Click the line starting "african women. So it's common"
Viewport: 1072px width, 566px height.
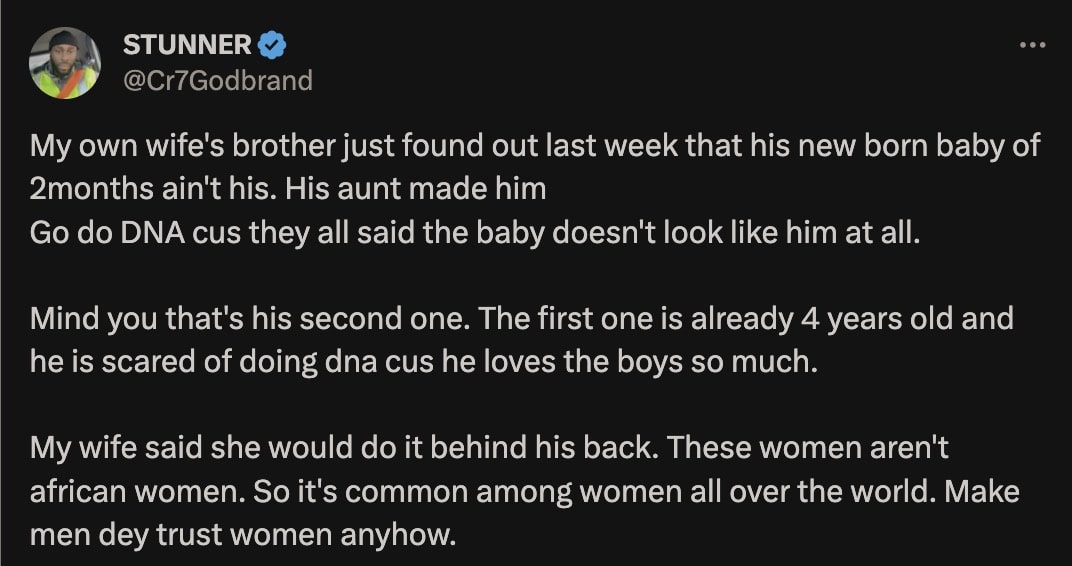(524, 491)
